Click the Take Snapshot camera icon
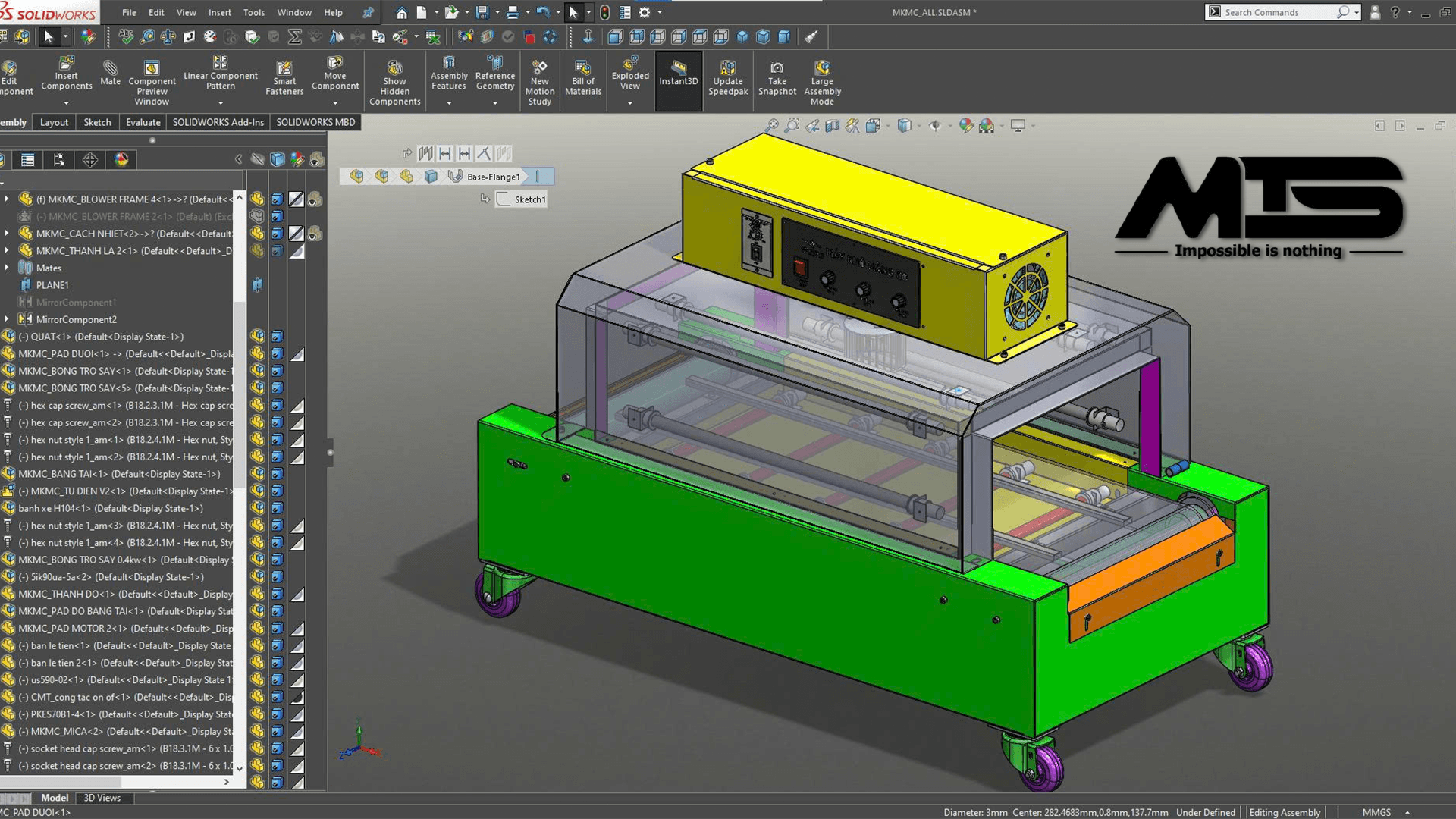 [777, 68]
